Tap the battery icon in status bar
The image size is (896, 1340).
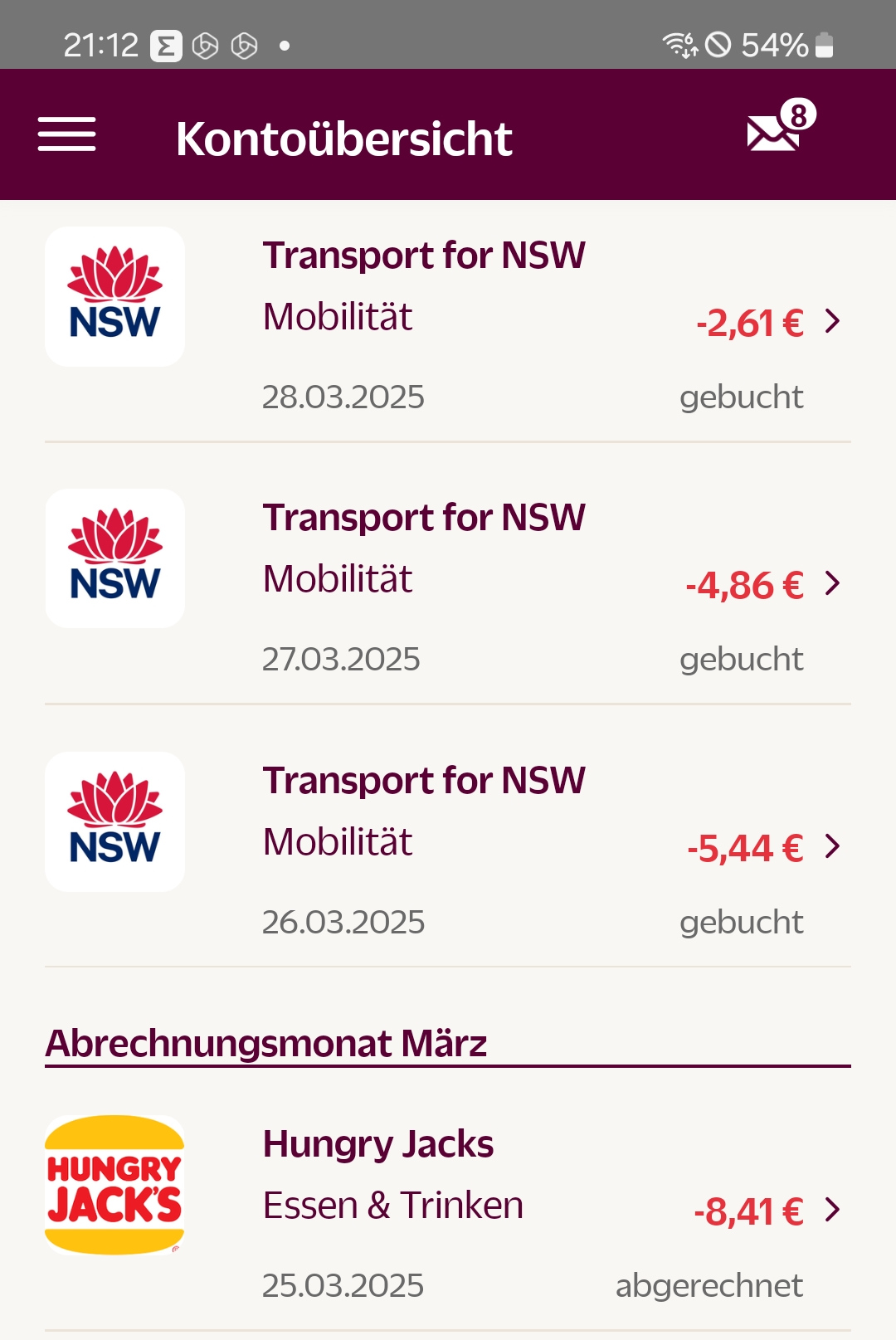click(824, 45)
